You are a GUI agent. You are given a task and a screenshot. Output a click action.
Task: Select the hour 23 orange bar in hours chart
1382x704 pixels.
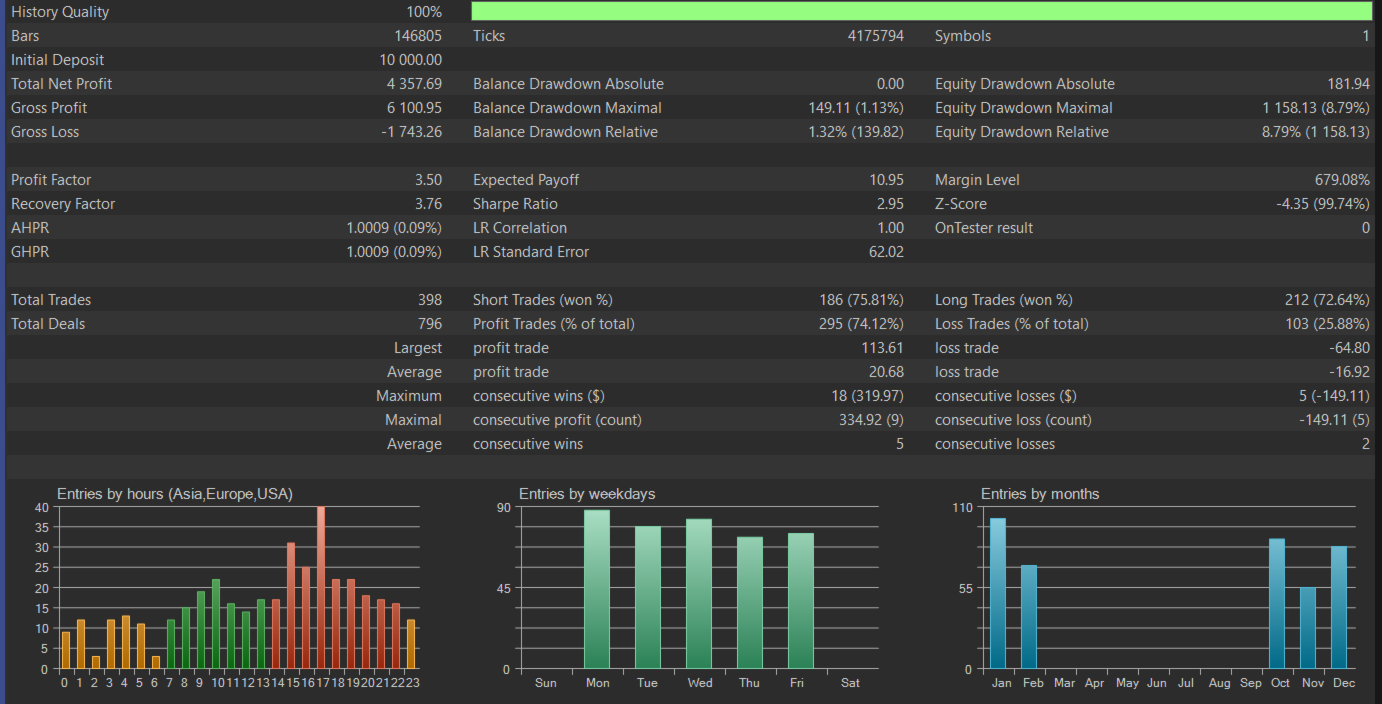pyautogui.click(x=411, y=644)
